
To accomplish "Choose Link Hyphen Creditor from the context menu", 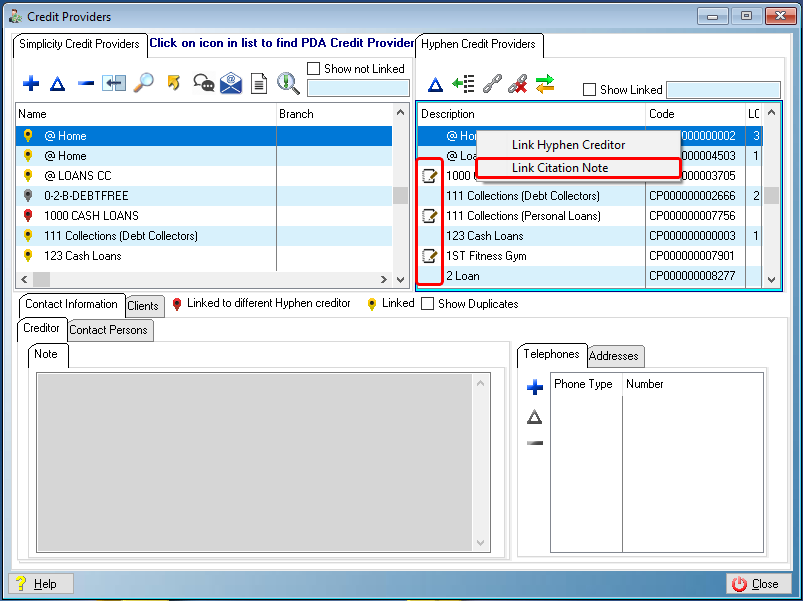I will [568, 145].
